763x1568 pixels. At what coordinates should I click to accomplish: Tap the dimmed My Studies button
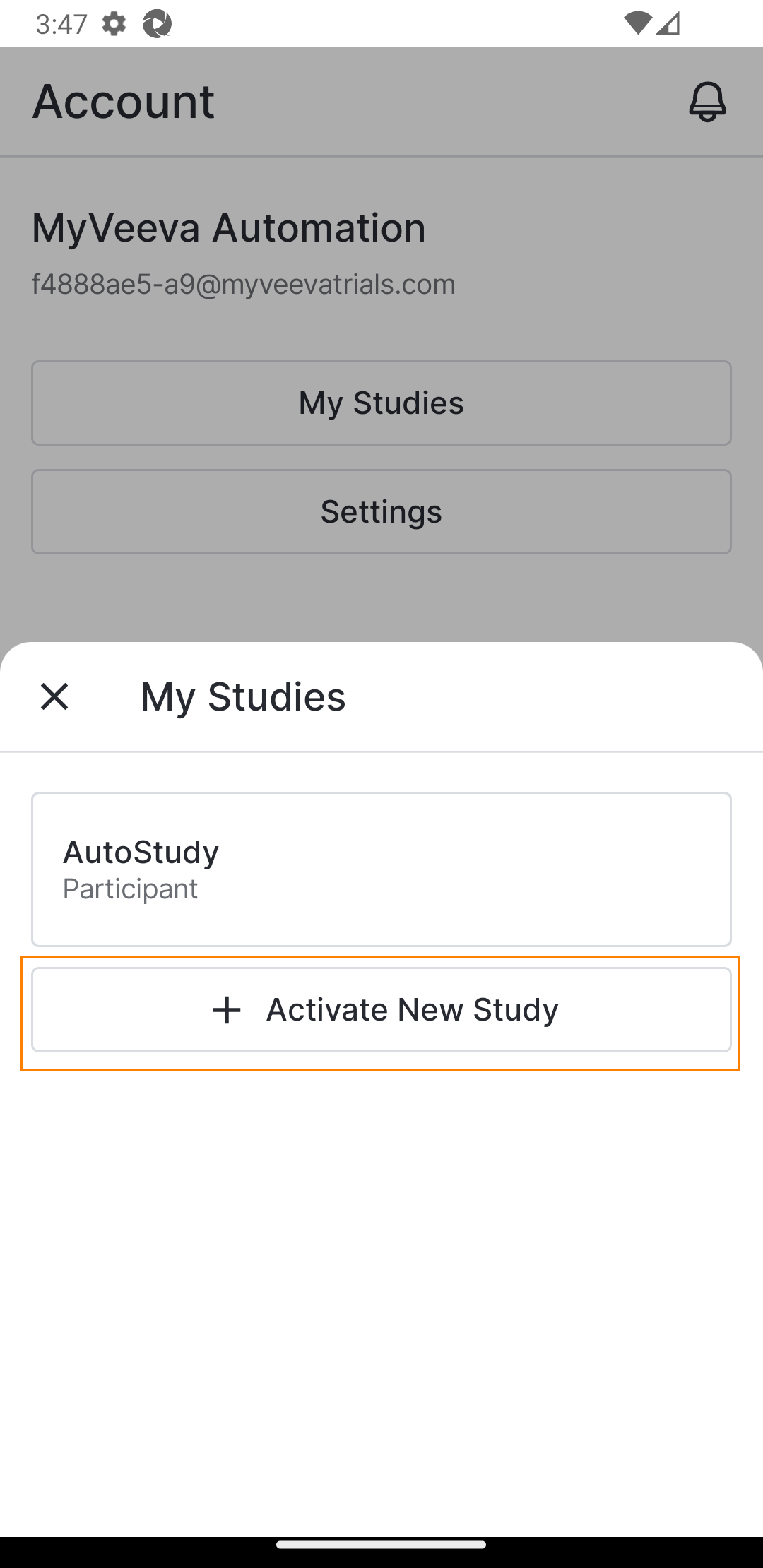coord(381,403)
